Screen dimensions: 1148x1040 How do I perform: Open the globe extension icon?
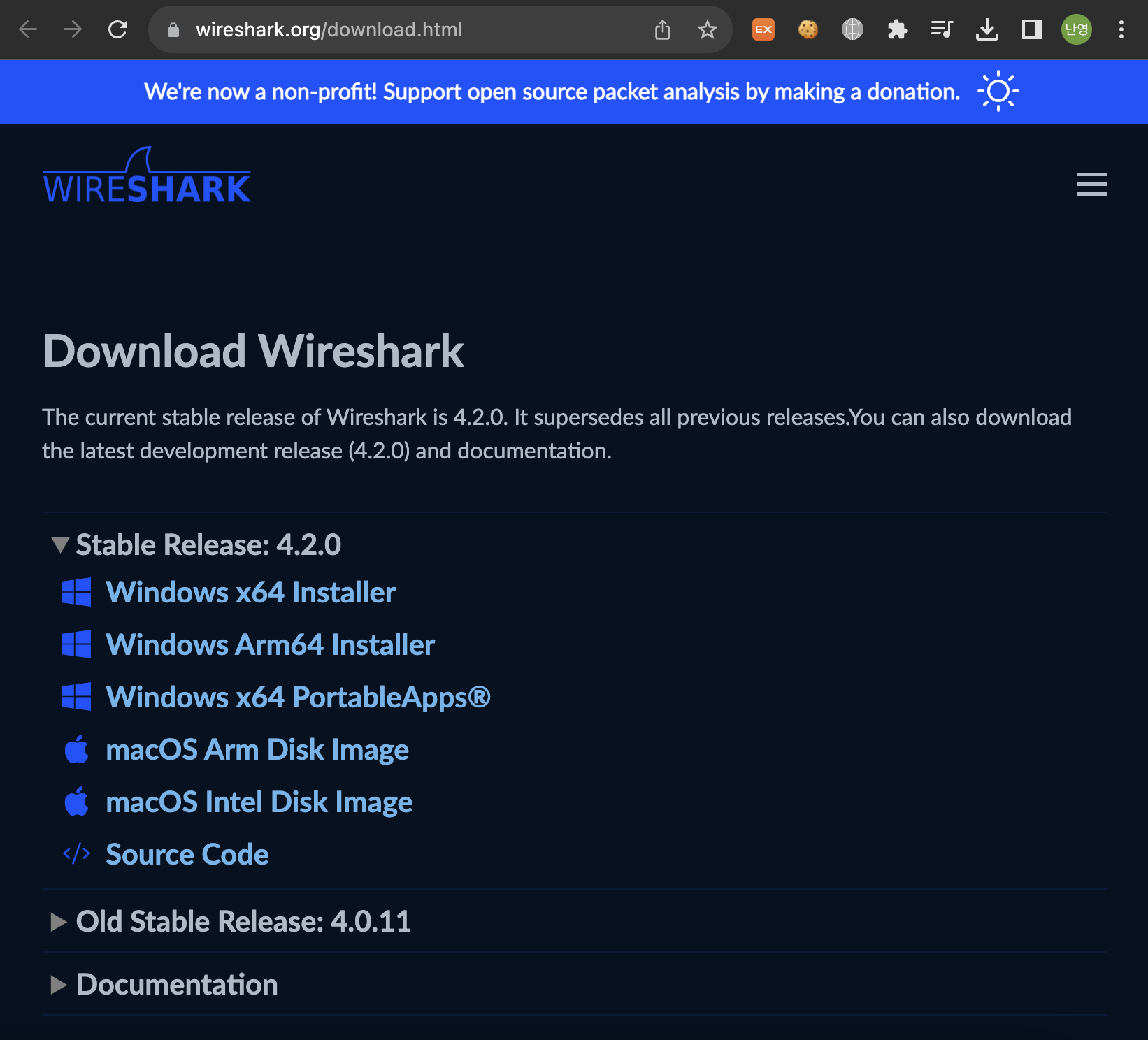pos(853,29)
